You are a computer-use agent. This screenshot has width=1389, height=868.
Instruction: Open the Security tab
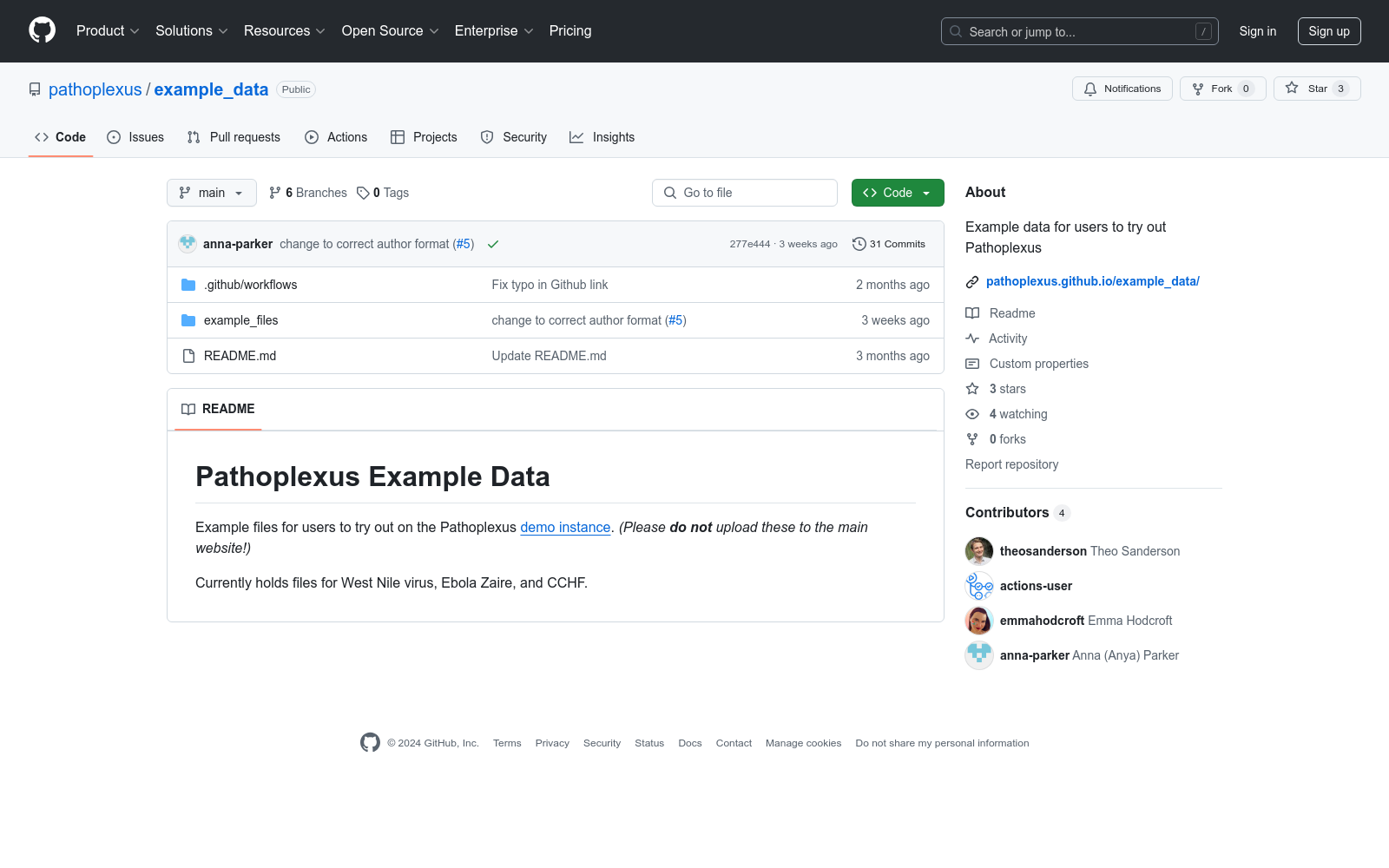(514, 137)
